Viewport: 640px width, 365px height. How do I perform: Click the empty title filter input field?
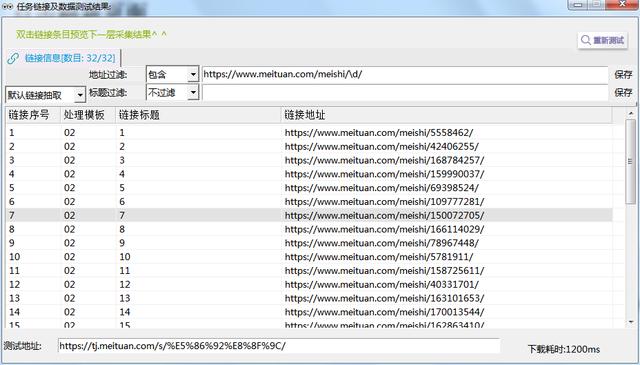[405, 93]
